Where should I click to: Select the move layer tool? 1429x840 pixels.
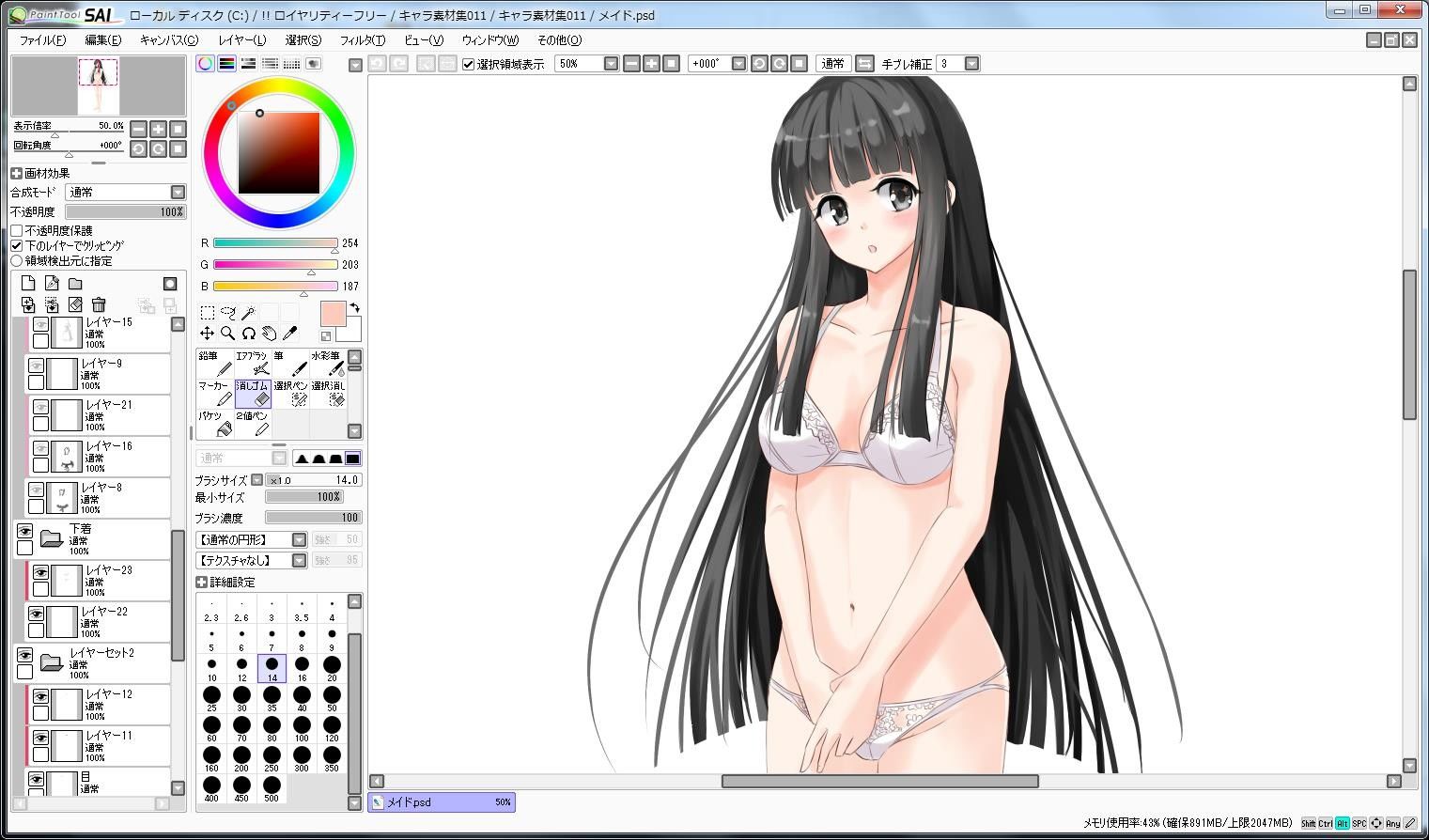coord(207,334)
